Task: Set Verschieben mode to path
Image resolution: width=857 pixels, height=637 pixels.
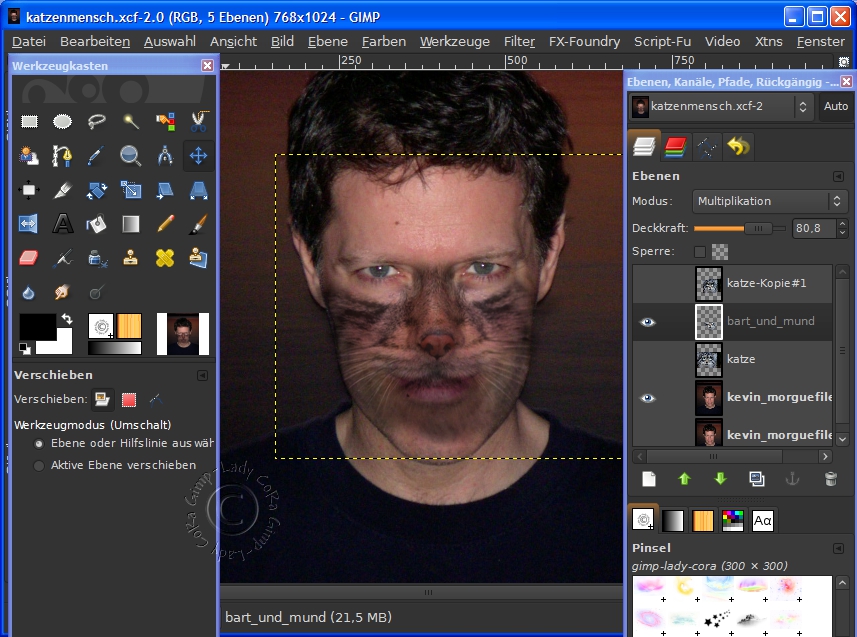Action: [x=156, y=399]
